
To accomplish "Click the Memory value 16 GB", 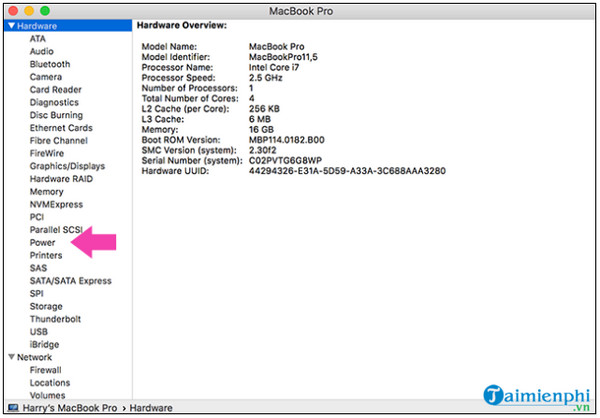I will click(x=261, y=129).
